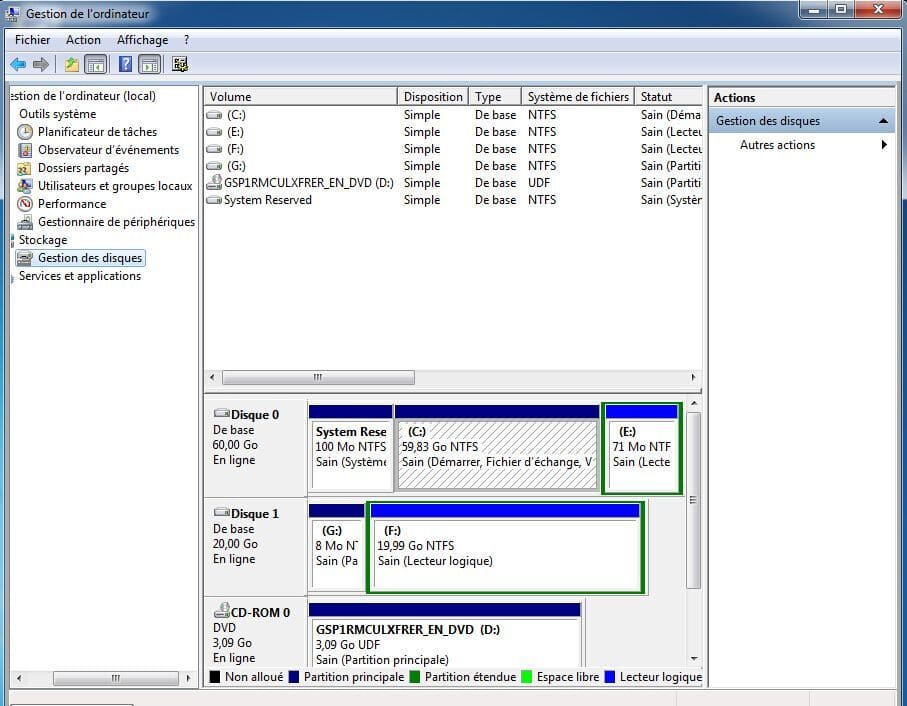Click the Back arrow in the toolbar

tap(18, 65)
